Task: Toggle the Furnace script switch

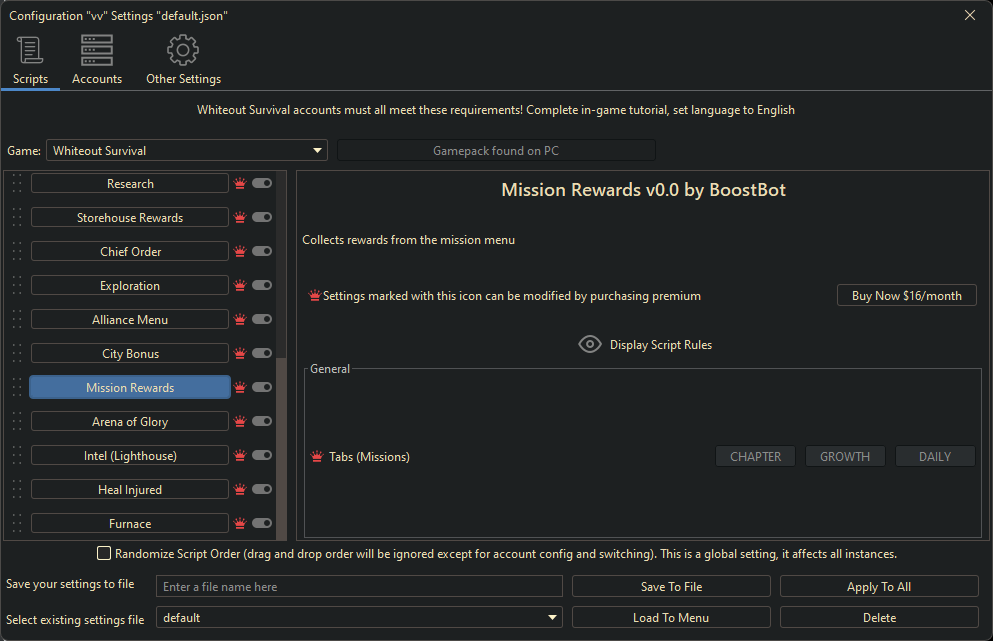Action: (262, 523)
